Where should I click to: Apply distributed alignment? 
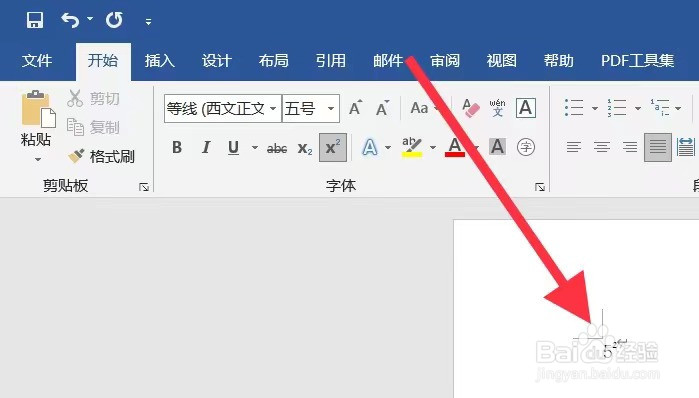(686, 147)
